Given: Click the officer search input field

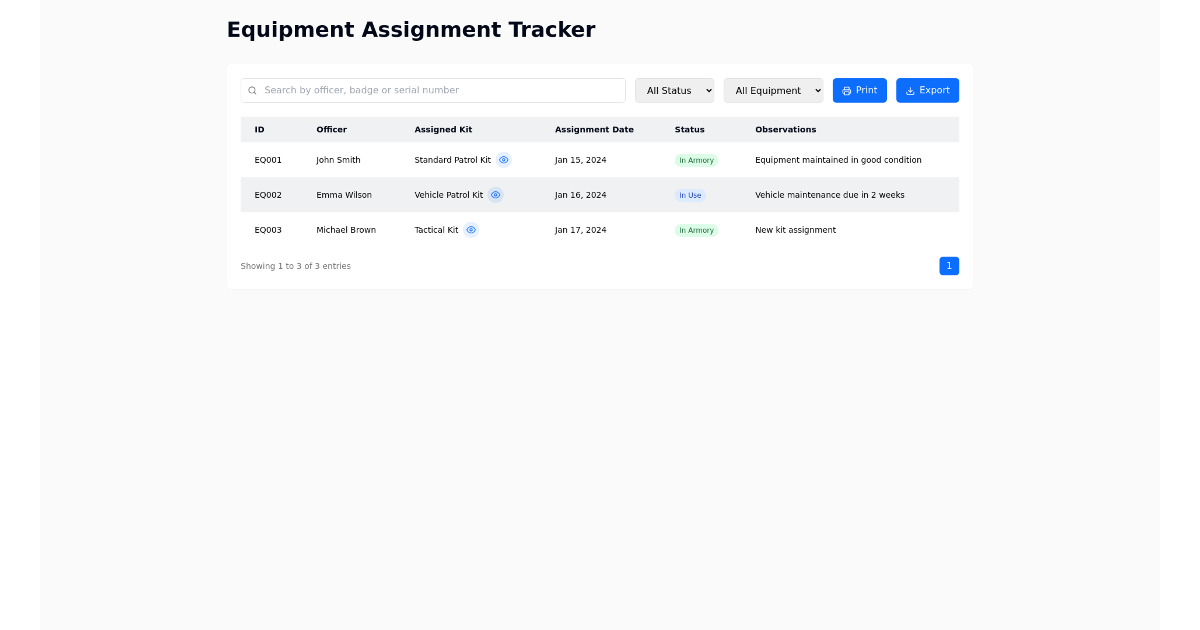Looking at the screenshot, I should [432, 90].
